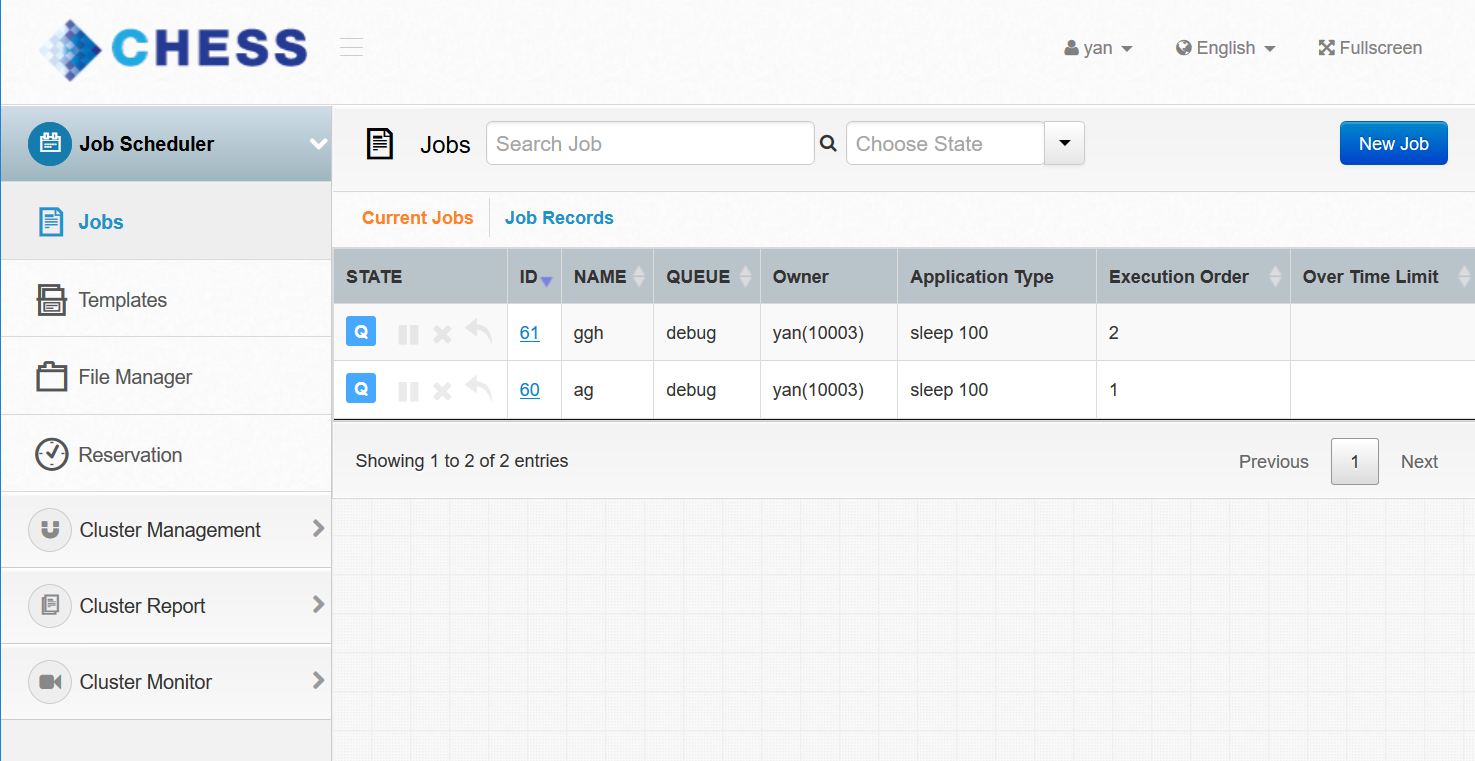Screen dimensions: 1475x761
Task: Sort the table by QUEUE column
Action: pos(707,277)
